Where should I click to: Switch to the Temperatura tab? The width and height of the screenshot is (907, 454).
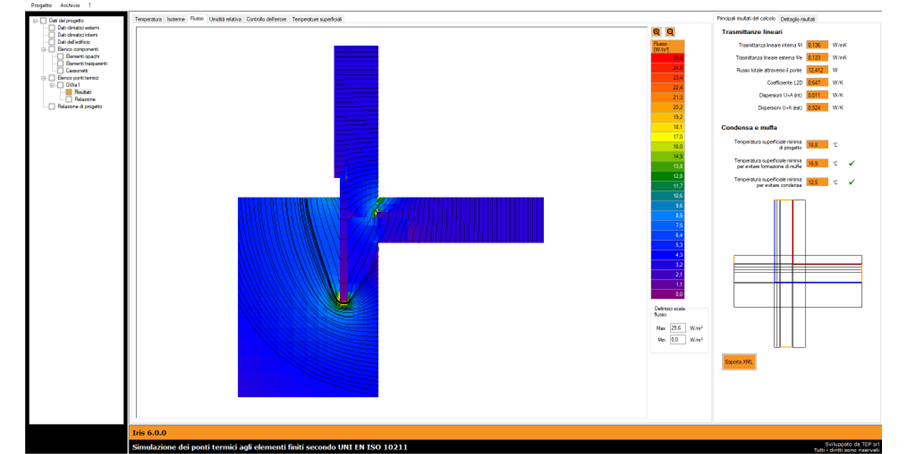(x=148, y=19)
